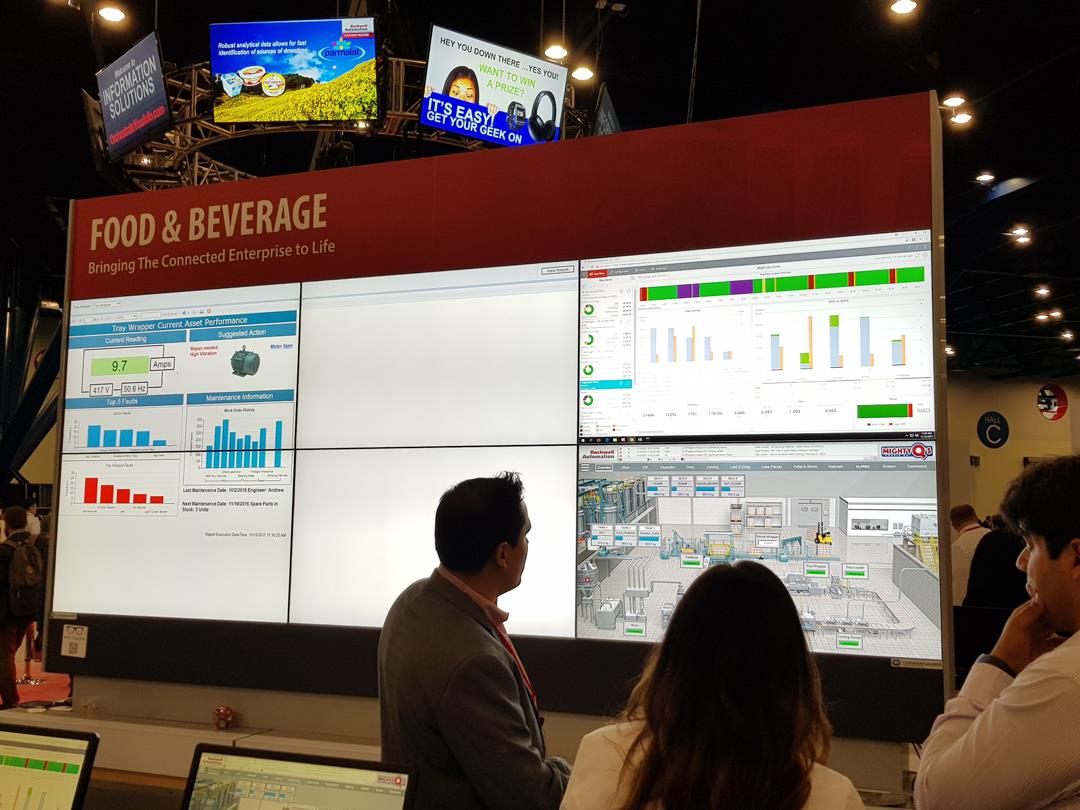Click the first green donut gauge in machine list
The height and width of the screenshot is (810, 1080).
pyautogui.click(x=589, y=309)
